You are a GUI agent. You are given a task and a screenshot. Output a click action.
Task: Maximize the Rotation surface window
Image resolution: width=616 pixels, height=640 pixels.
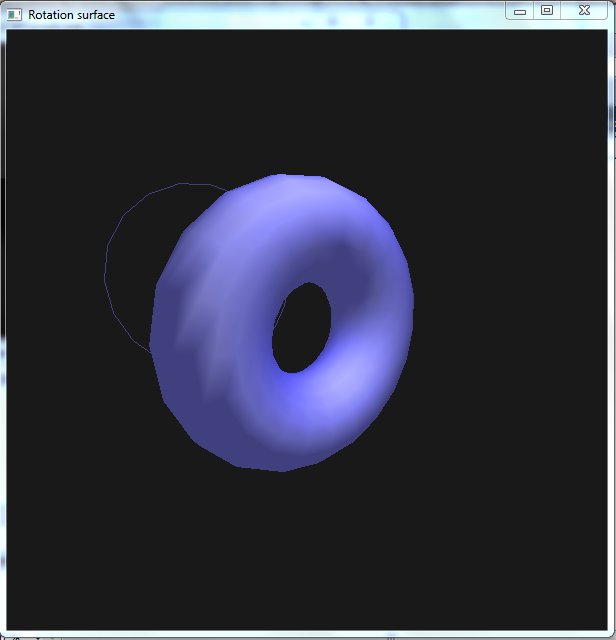pyautogui.click(x=547, y=11)
